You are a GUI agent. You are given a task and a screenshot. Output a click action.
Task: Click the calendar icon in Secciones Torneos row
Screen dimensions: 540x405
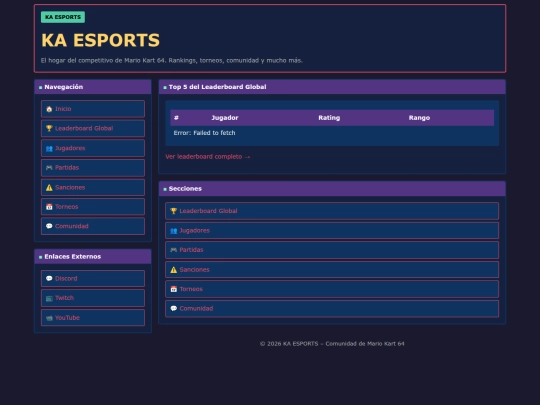[x=174, y=289]
